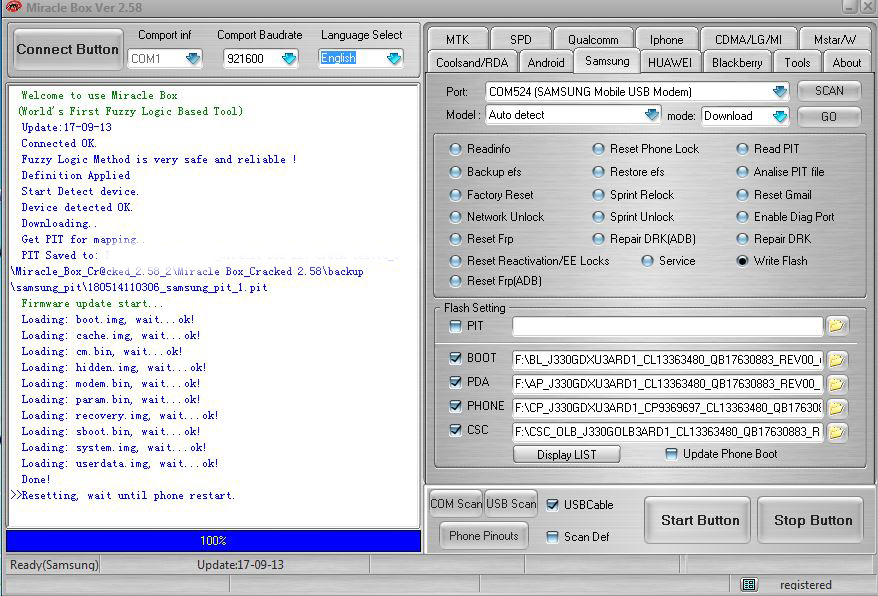Open the HUAWEI tab

(x=669, y=62)
